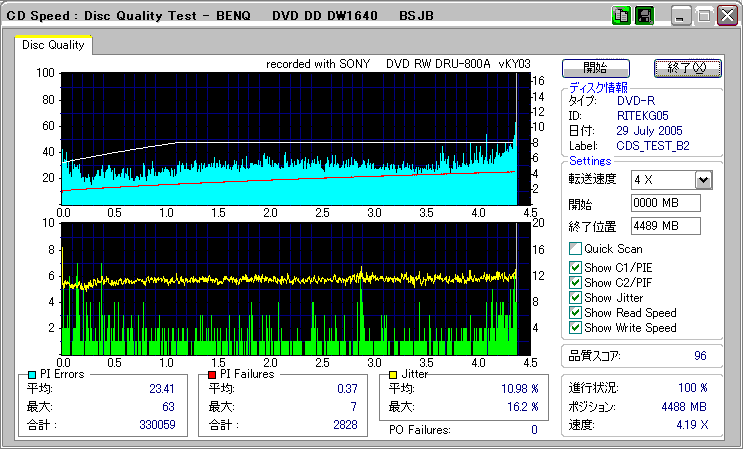Click the copy-to-clipboard icon in title bar
743x449 pixels.
coord(622,16)
